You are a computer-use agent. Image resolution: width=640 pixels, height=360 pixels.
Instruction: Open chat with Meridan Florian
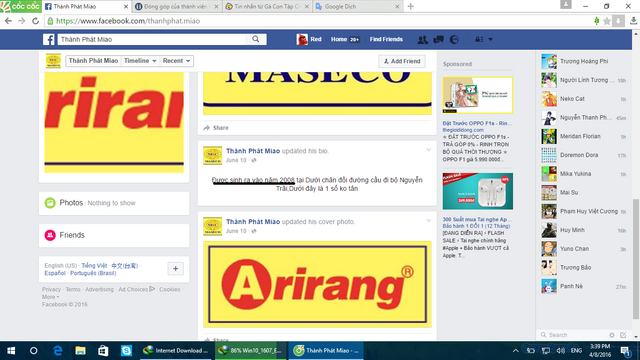pos(584,136)
